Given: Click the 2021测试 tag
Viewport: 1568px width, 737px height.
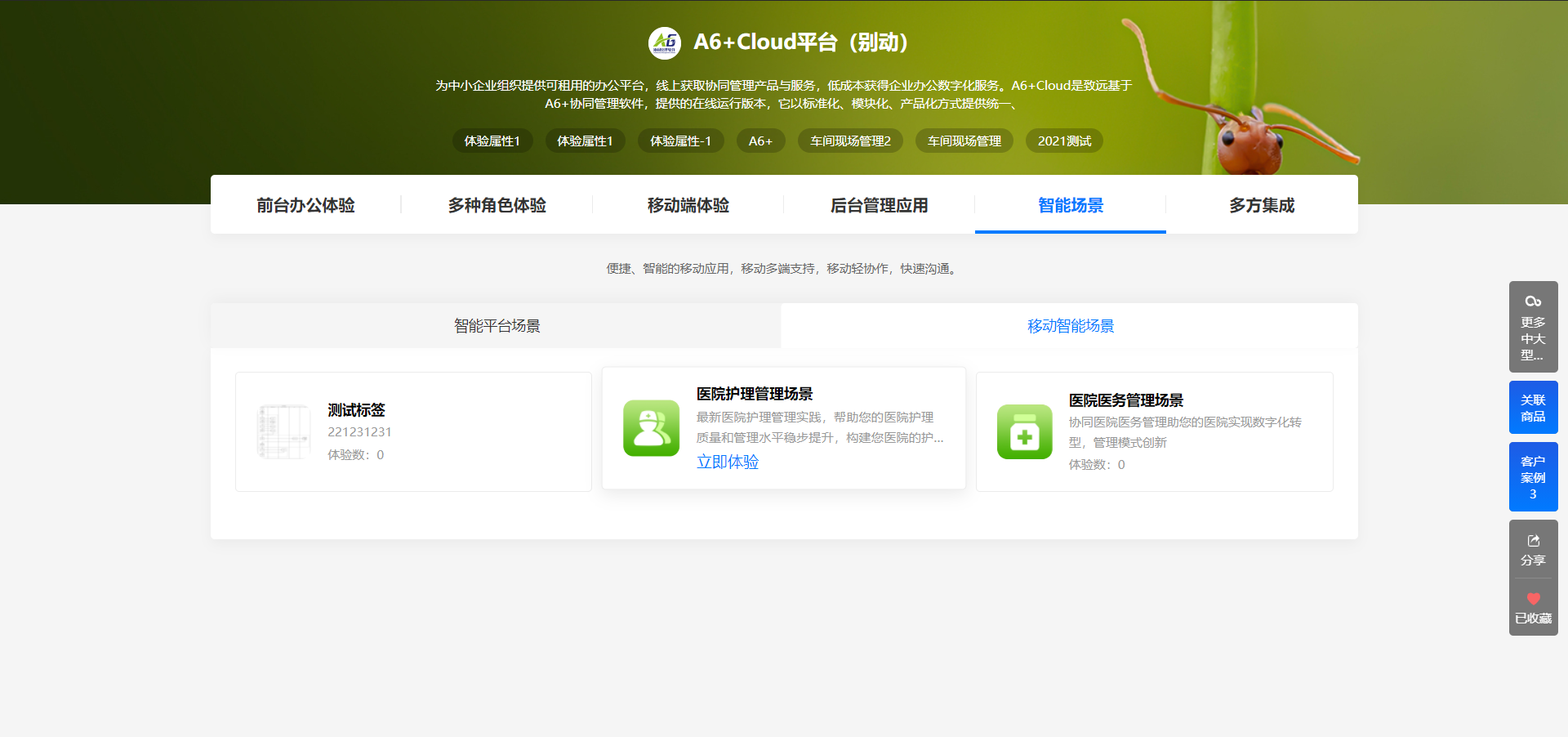Looking at the screenshot, I should coord(1064,141).
